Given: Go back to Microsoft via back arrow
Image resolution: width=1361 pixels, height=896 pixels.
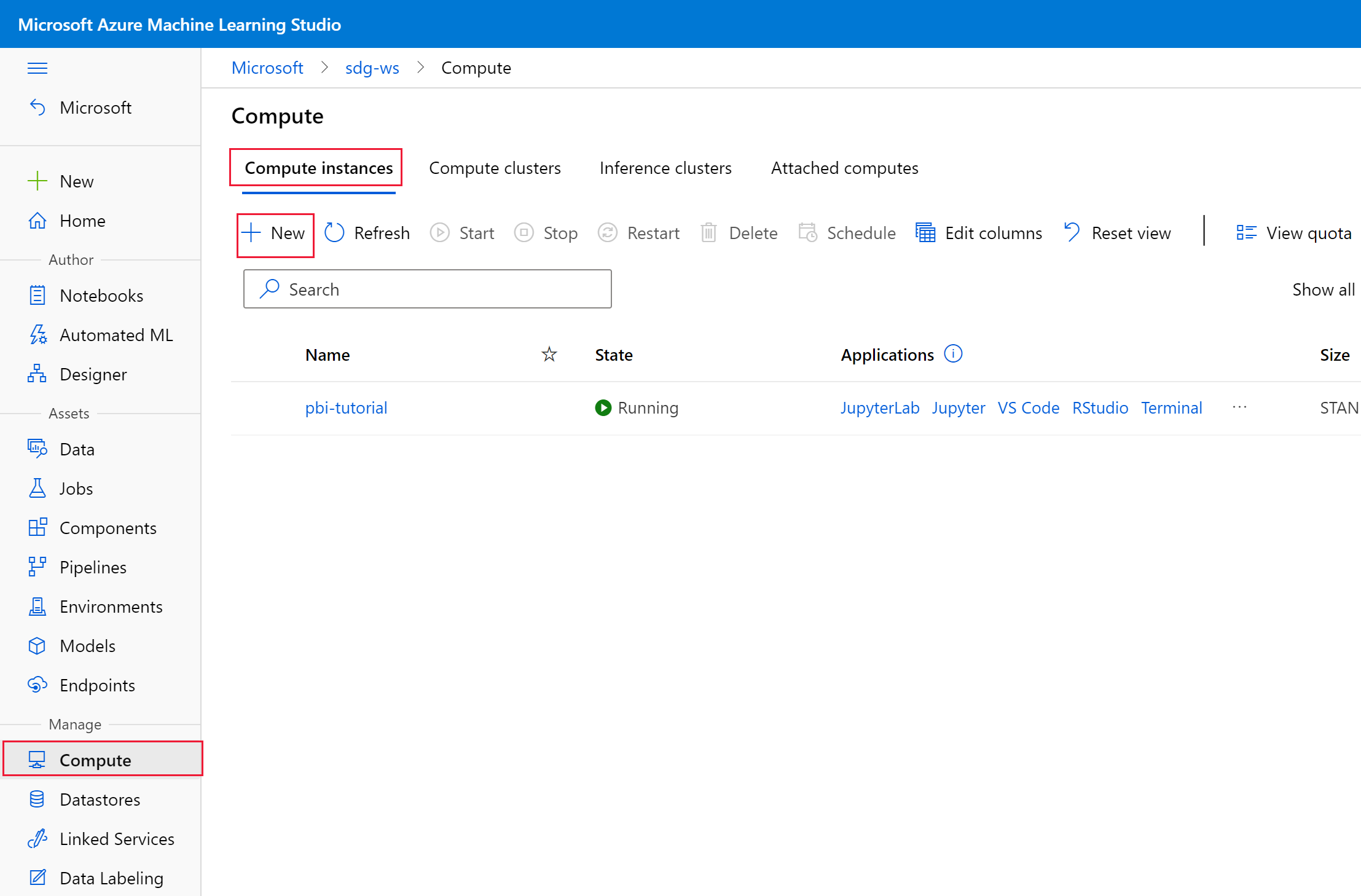Looking at the screenshot, I should pyautogui.click(x=37, y=108).
